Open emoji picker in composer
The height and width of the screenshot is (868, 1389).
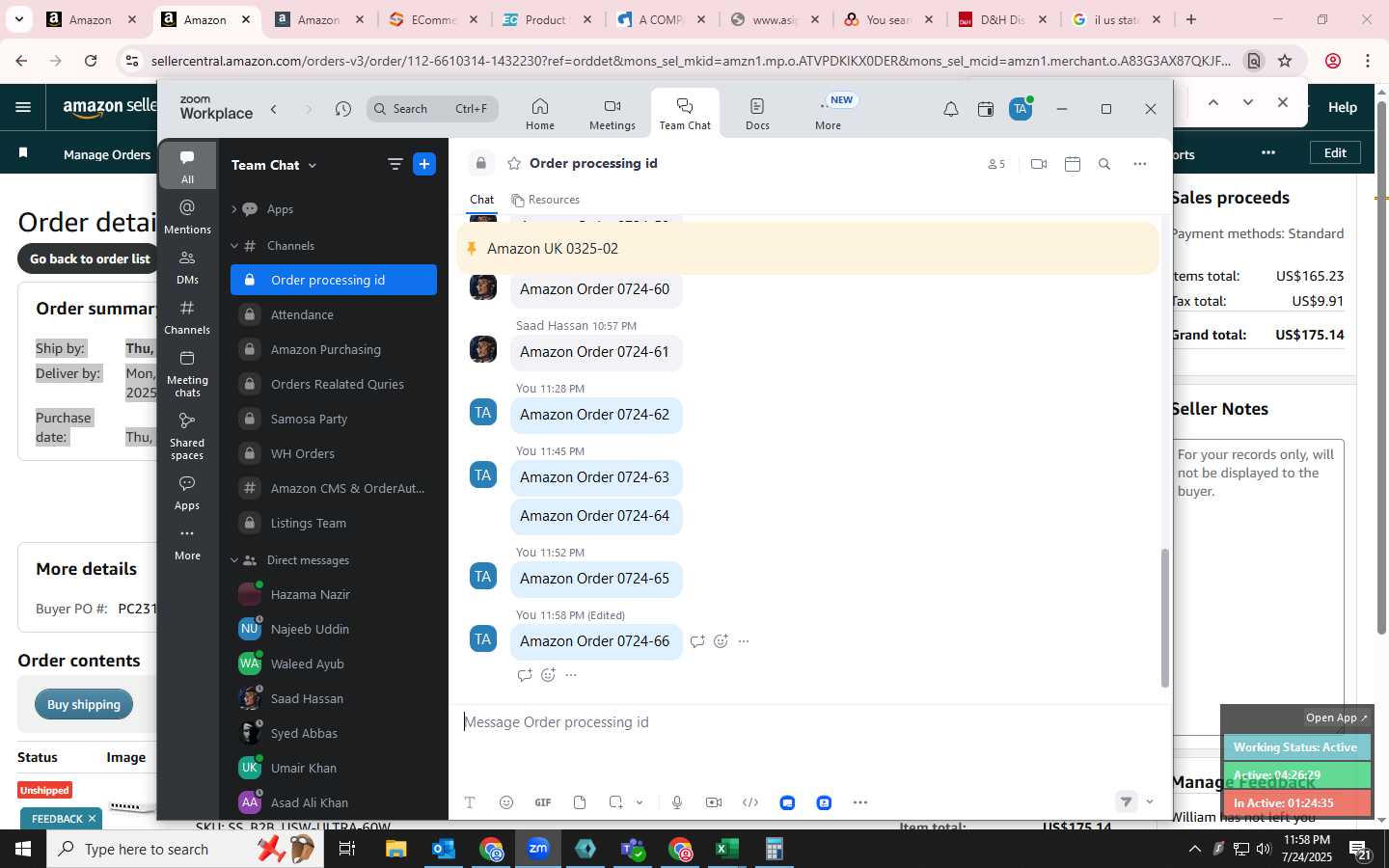click(x=506, y=802)
